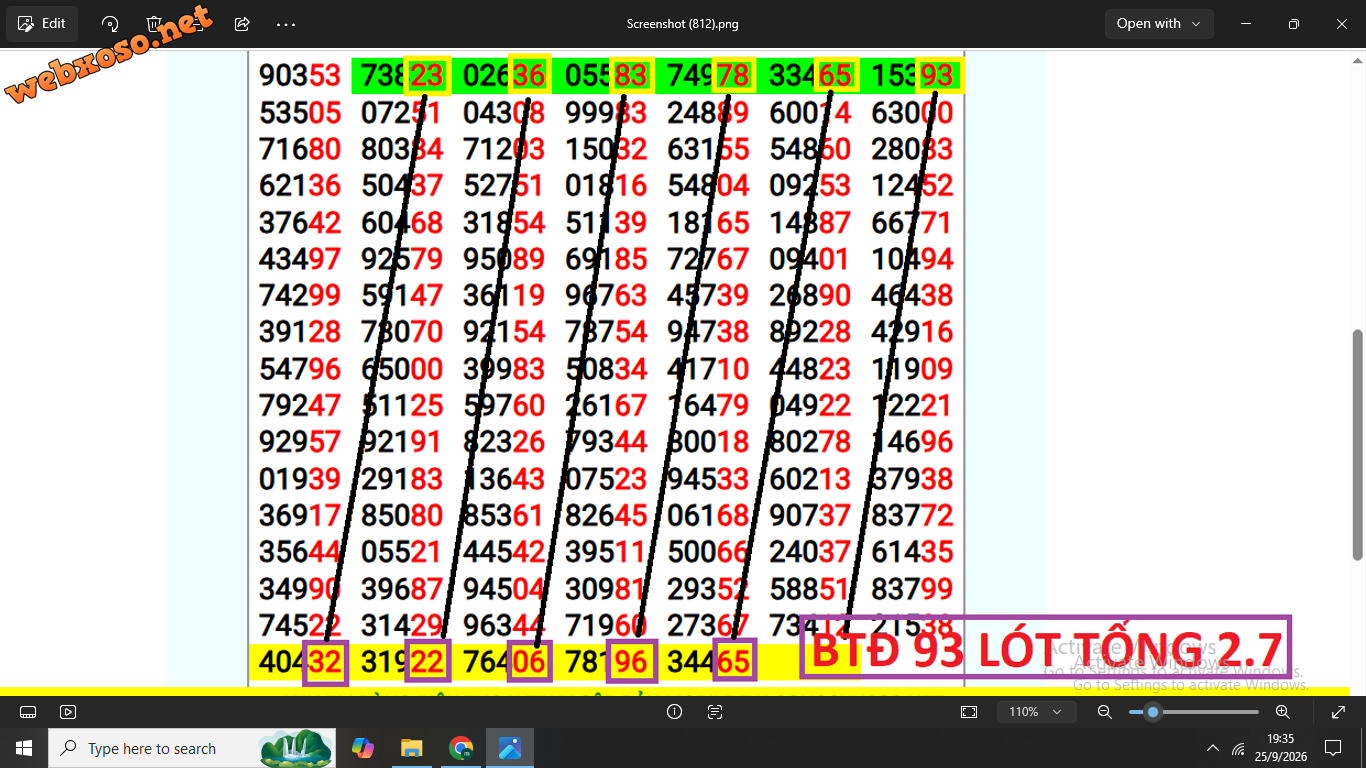Click the zoom out magnifier icon
Viewport: 1366px width, 768px height.
pyautogui.click(x=1105, y=712)
